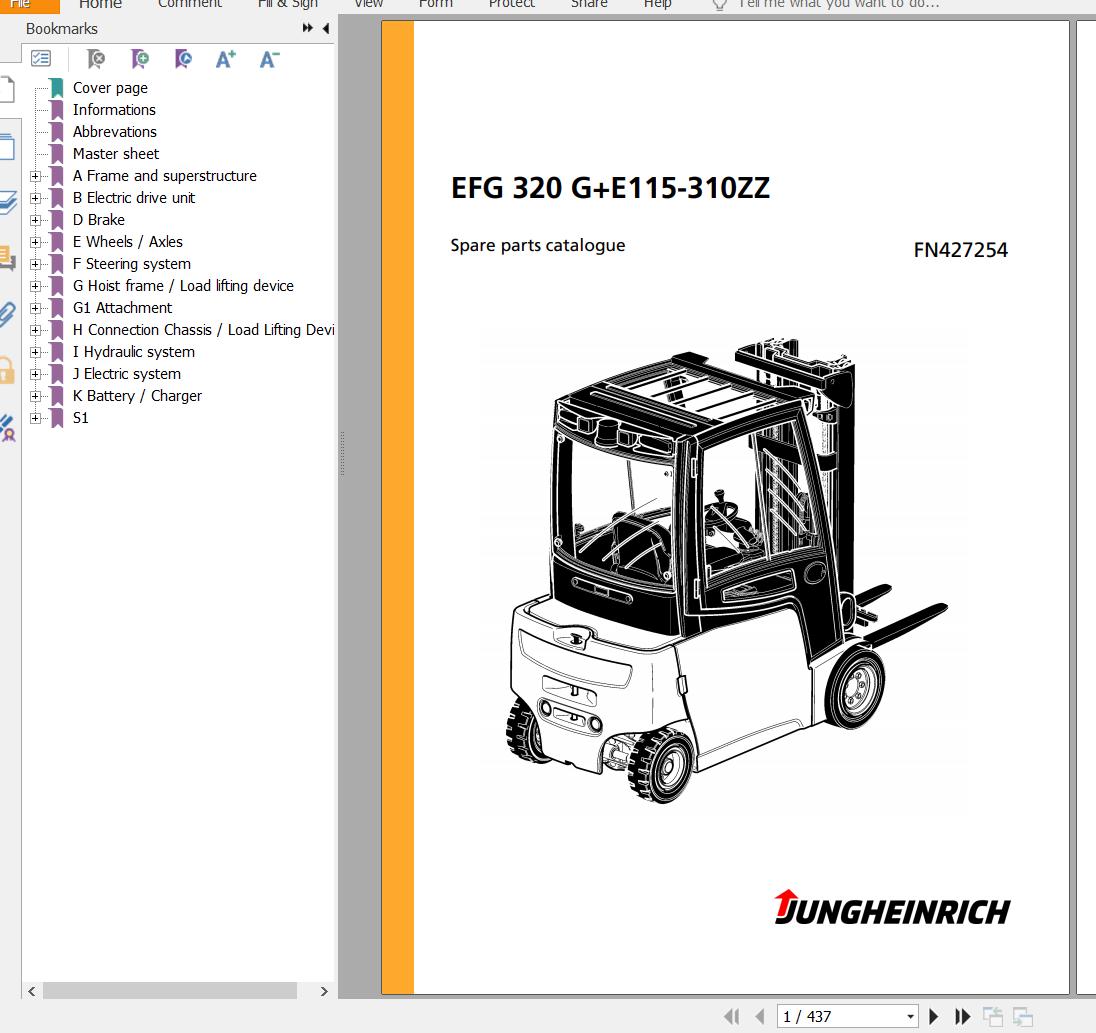Go to the next page arrow
1096x1033 pixels.
point(933,1016)
